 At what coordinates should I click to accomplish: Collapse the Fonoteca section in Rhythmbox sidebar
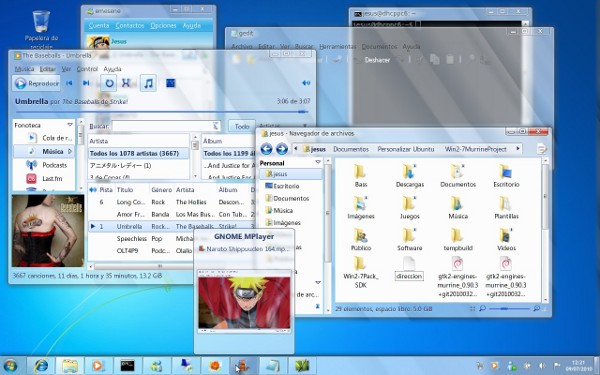tap(70, 125)
